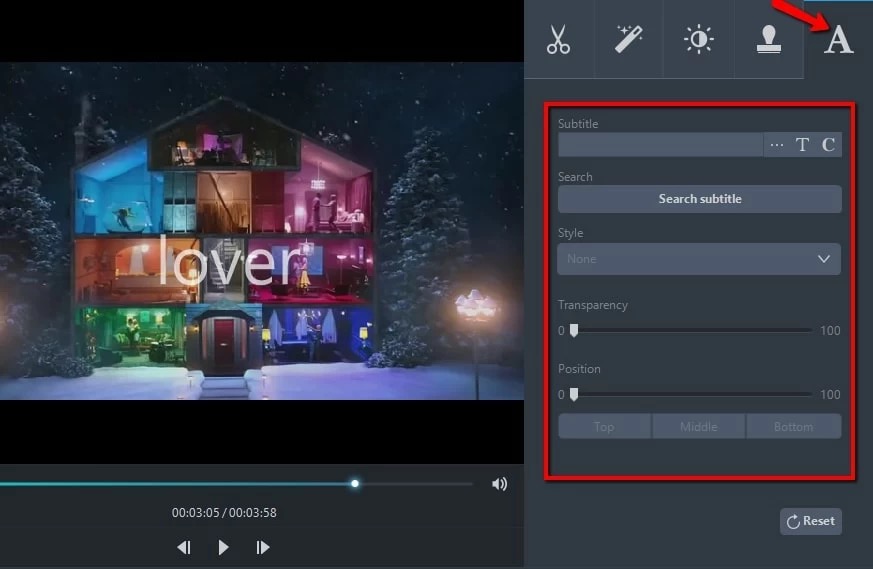The image size is (873, 569).
Task: Open subtitle color C icon
Action: [x=828, y=145]
